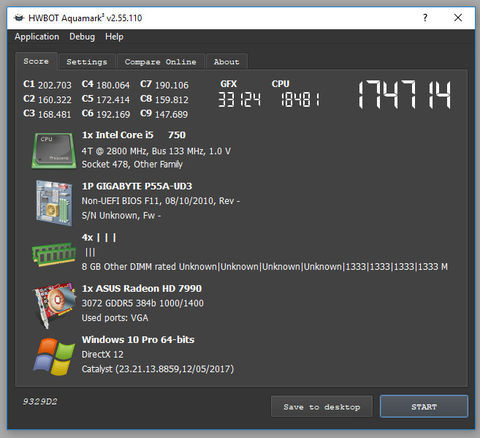Click the motherboard icon beside GIGABYTE P55A-UD3
Screen dimensions: 480x438
[x=54, y=203]
